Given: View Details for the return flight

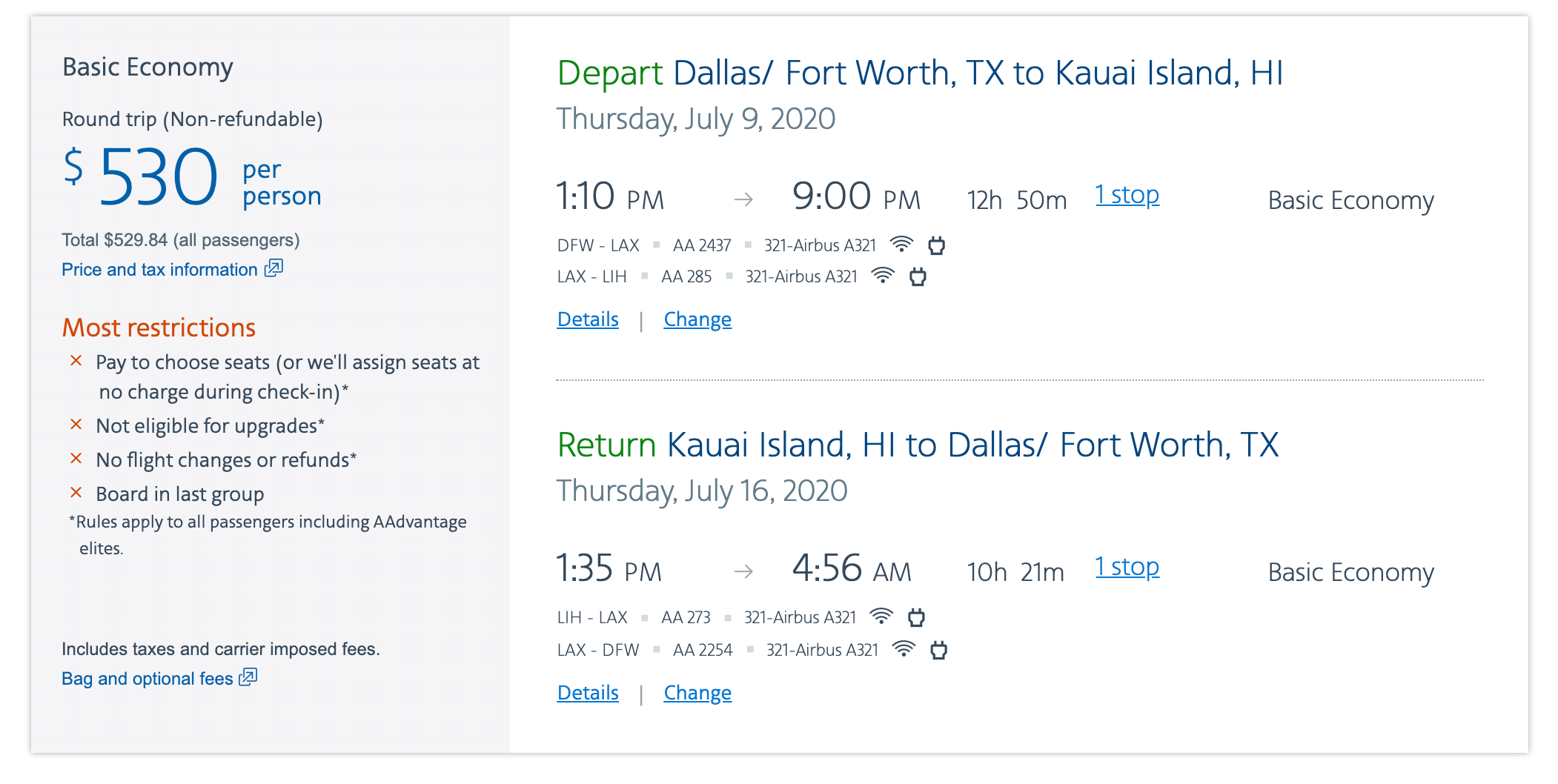Looking at the screenshot, I should coord(588,693).
